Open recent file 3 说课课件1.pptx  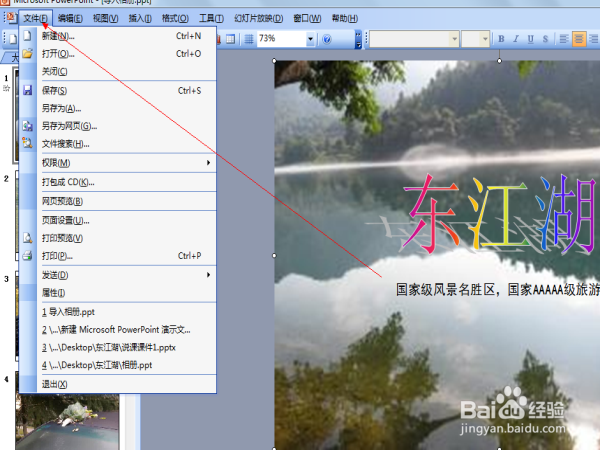(119, 348)
